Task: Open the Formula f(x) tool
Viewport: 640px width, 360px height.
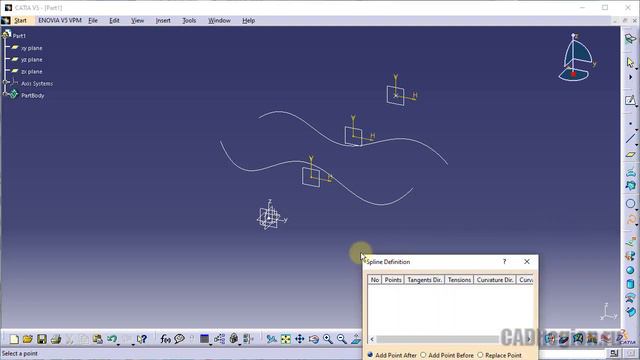Action: tap(165, 339)
